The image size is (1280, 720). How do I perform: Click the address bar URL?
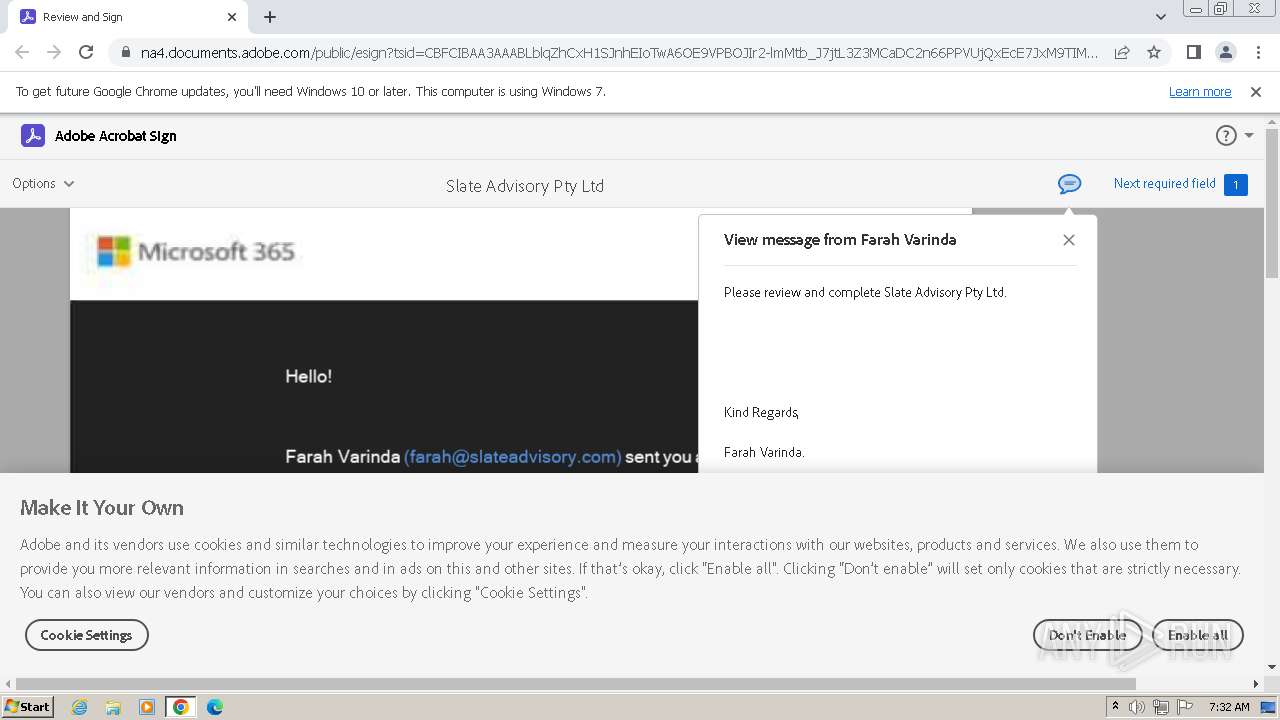pos(618,52)
